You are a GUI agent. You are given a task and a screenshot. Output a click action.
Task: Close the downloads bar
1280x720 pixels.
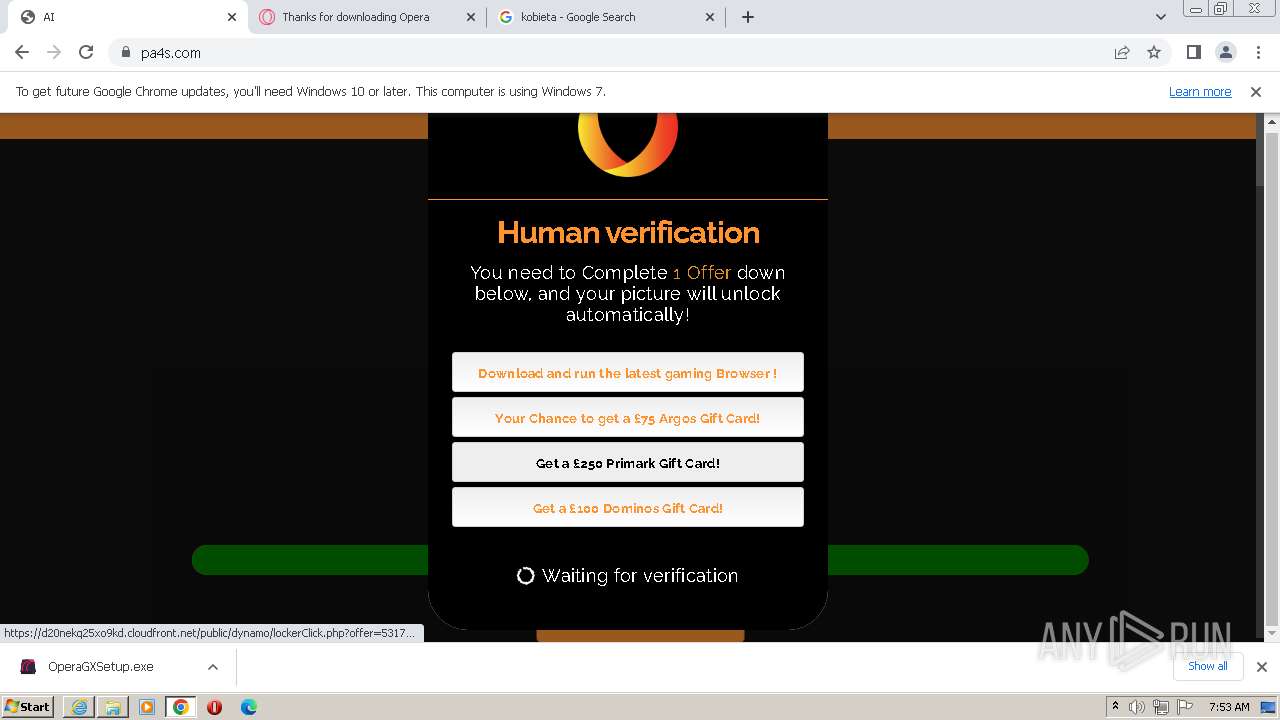(x=1261, y=666)
